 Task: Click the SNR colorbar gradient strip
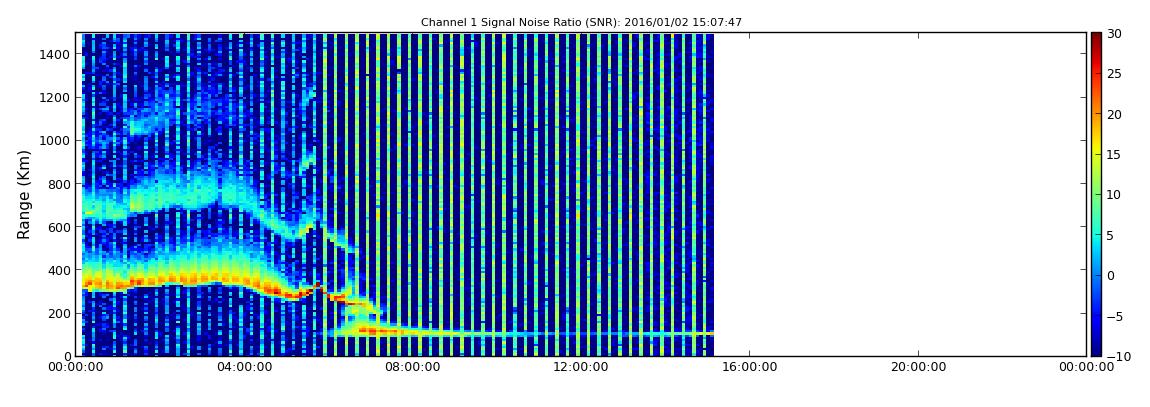(x=1096, y=194)
